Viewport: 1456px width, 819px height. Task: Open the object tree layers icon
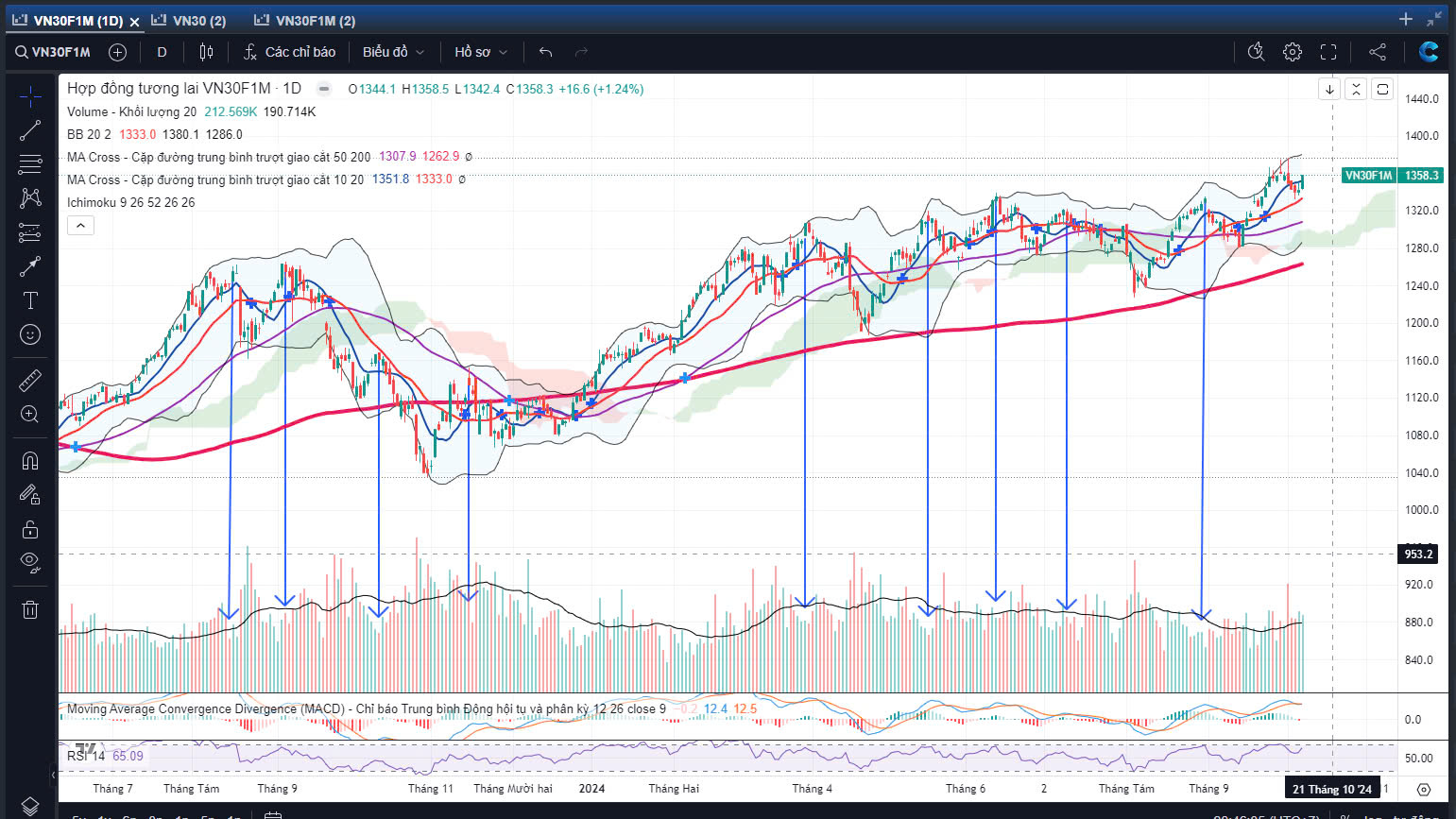tap(30, 806)
